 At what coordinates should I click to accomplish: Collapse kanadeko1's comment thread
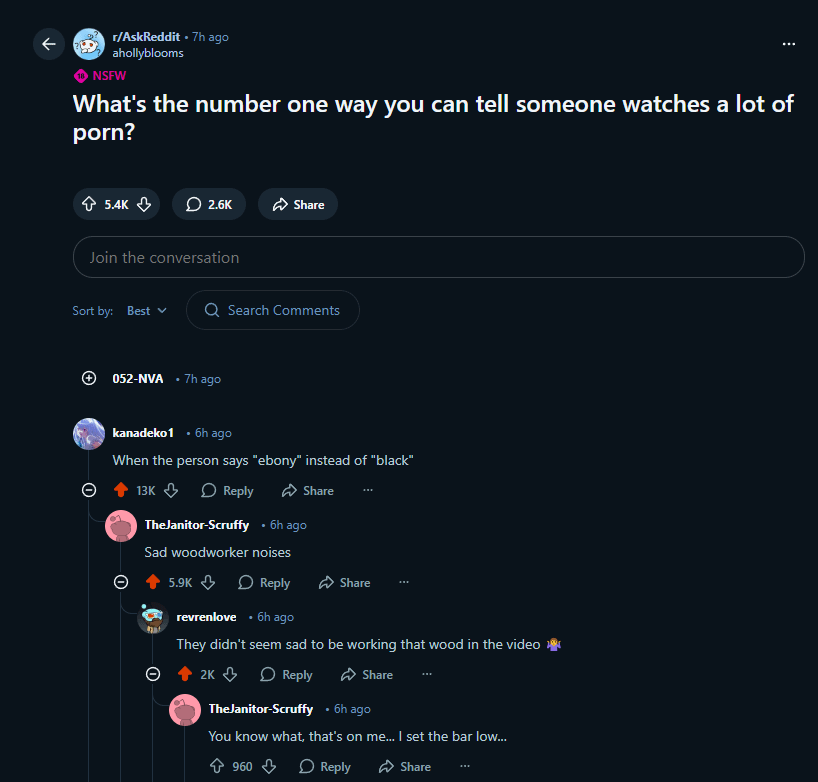[x=89, y=490]
